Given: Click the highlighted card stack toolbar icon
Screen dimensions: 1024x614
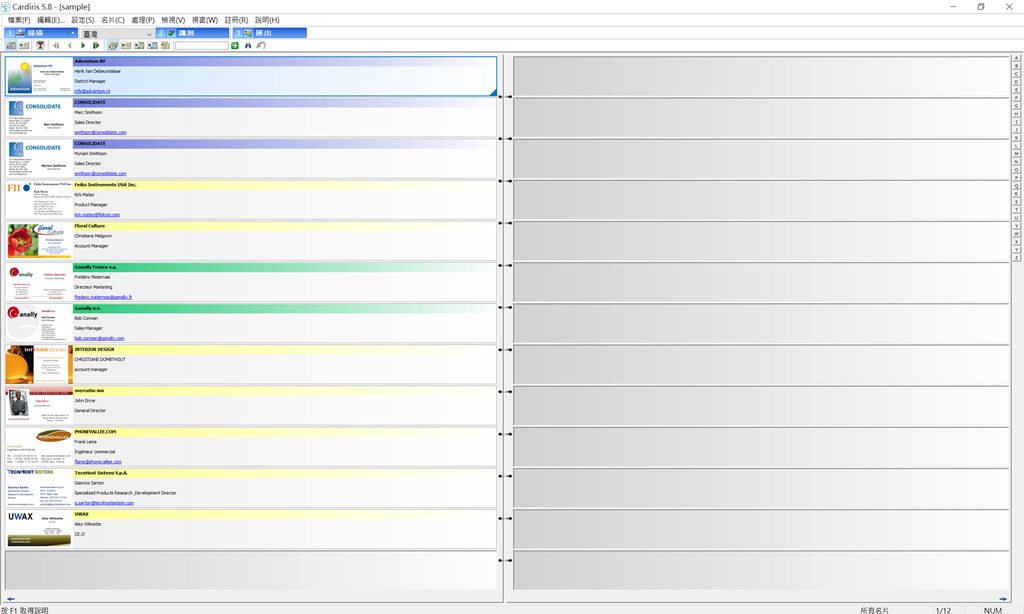Looking at the screenshot, I should coord(113,46).
